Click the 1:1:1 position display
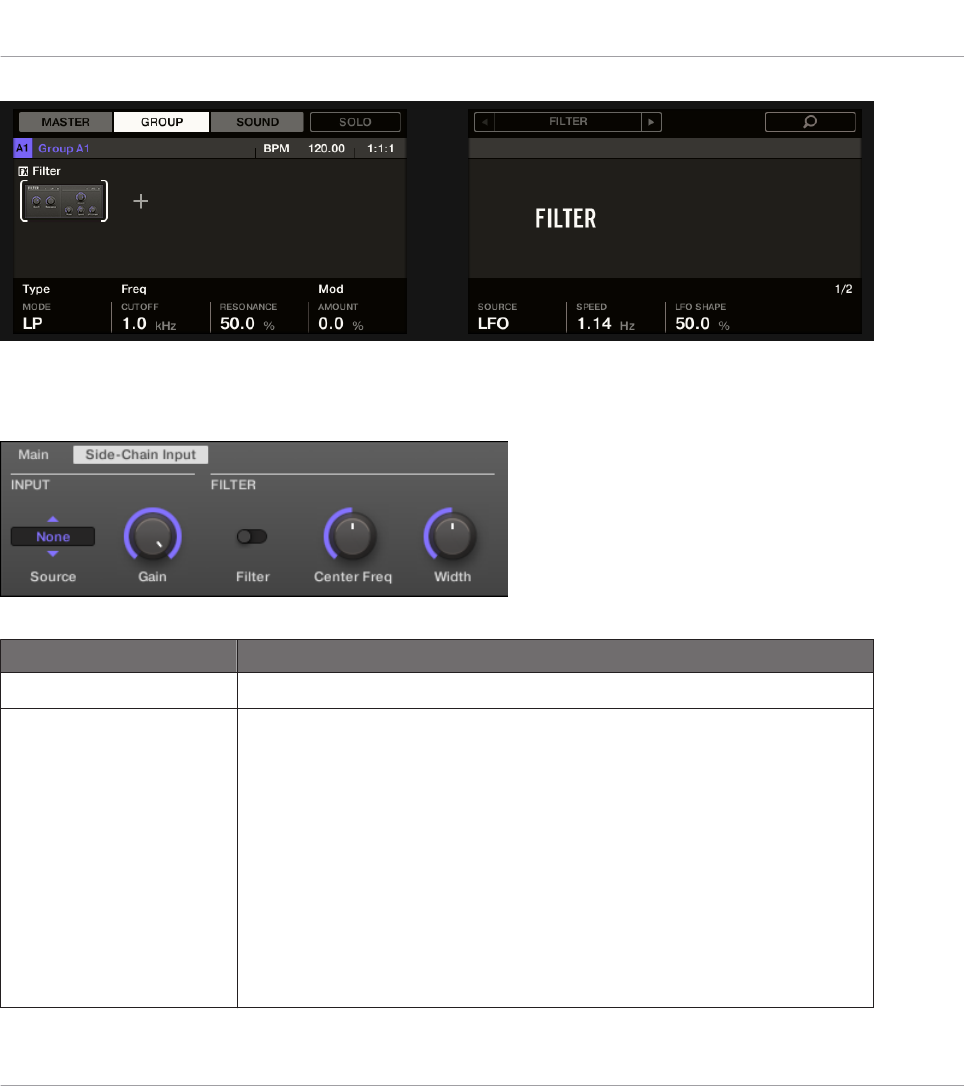The width and height of the screenshot is (965, 1086). click(380, 148)
